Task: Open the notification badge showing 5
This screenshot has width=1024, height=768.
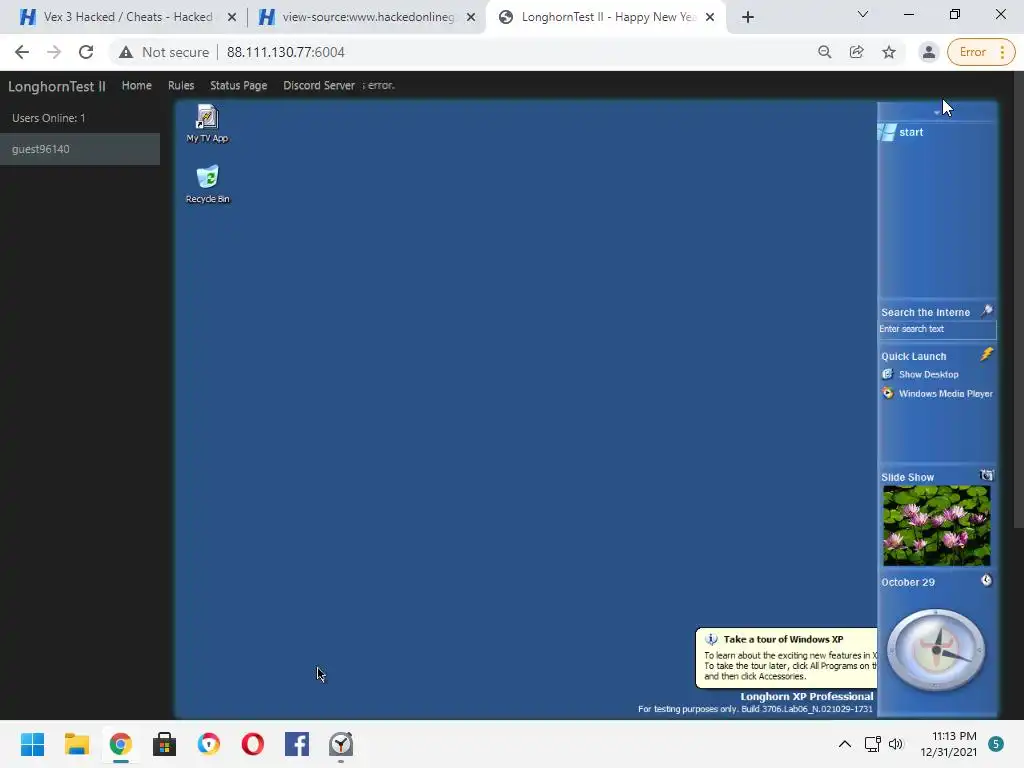Action: pos(996,744)
